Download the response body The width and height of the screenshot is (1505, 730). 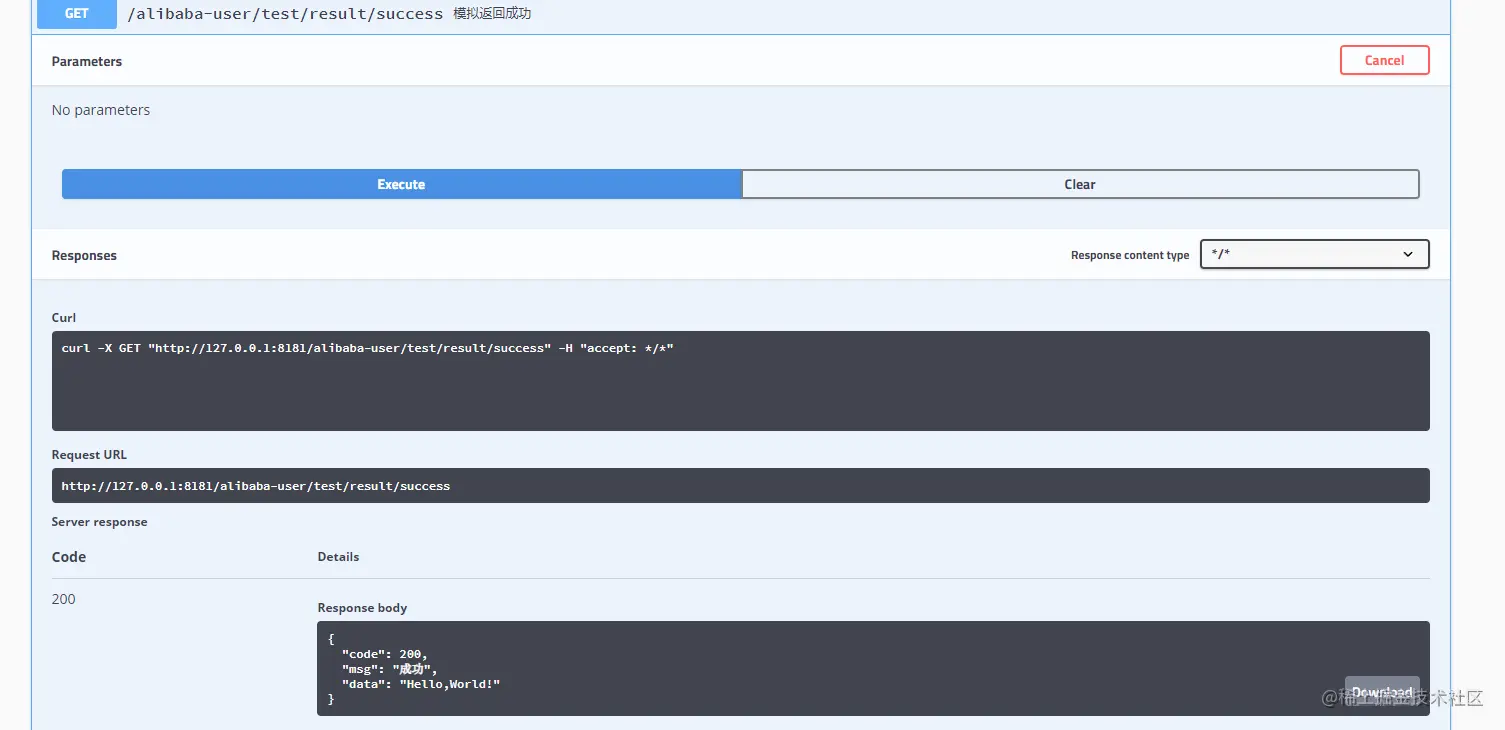(1382, 692)
